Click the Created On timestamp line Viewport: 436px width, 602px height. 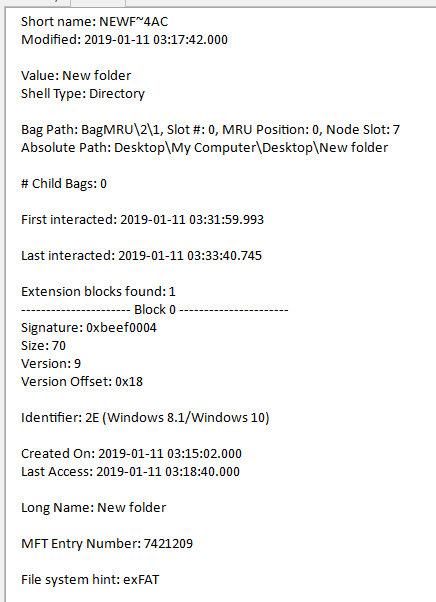tap(131, 454)
